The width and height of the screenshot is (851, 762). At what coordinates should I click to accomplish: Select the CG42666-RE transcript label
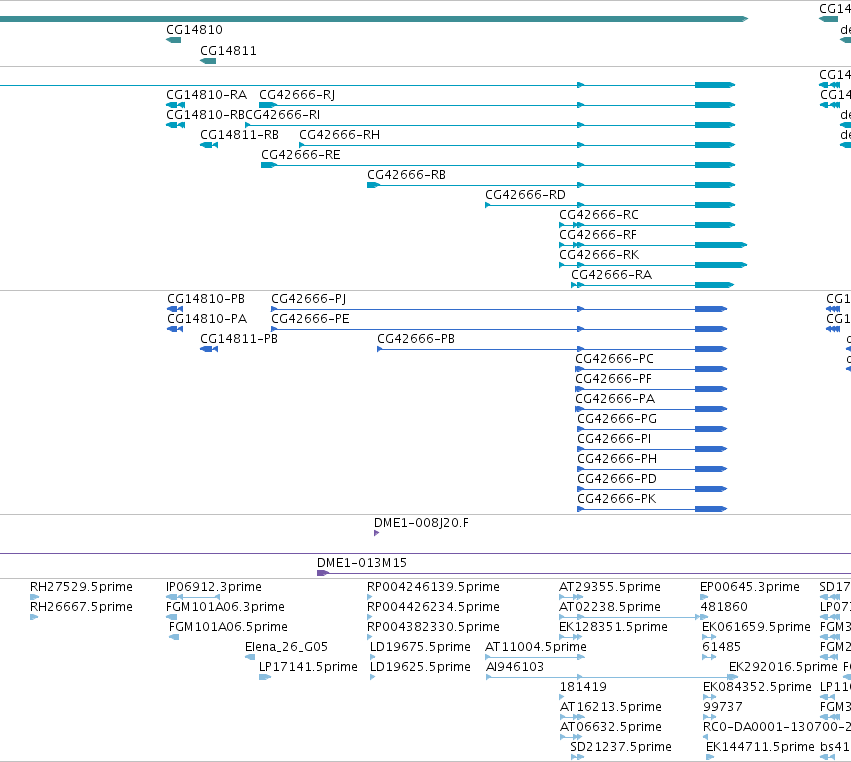[x=301, y=155]
